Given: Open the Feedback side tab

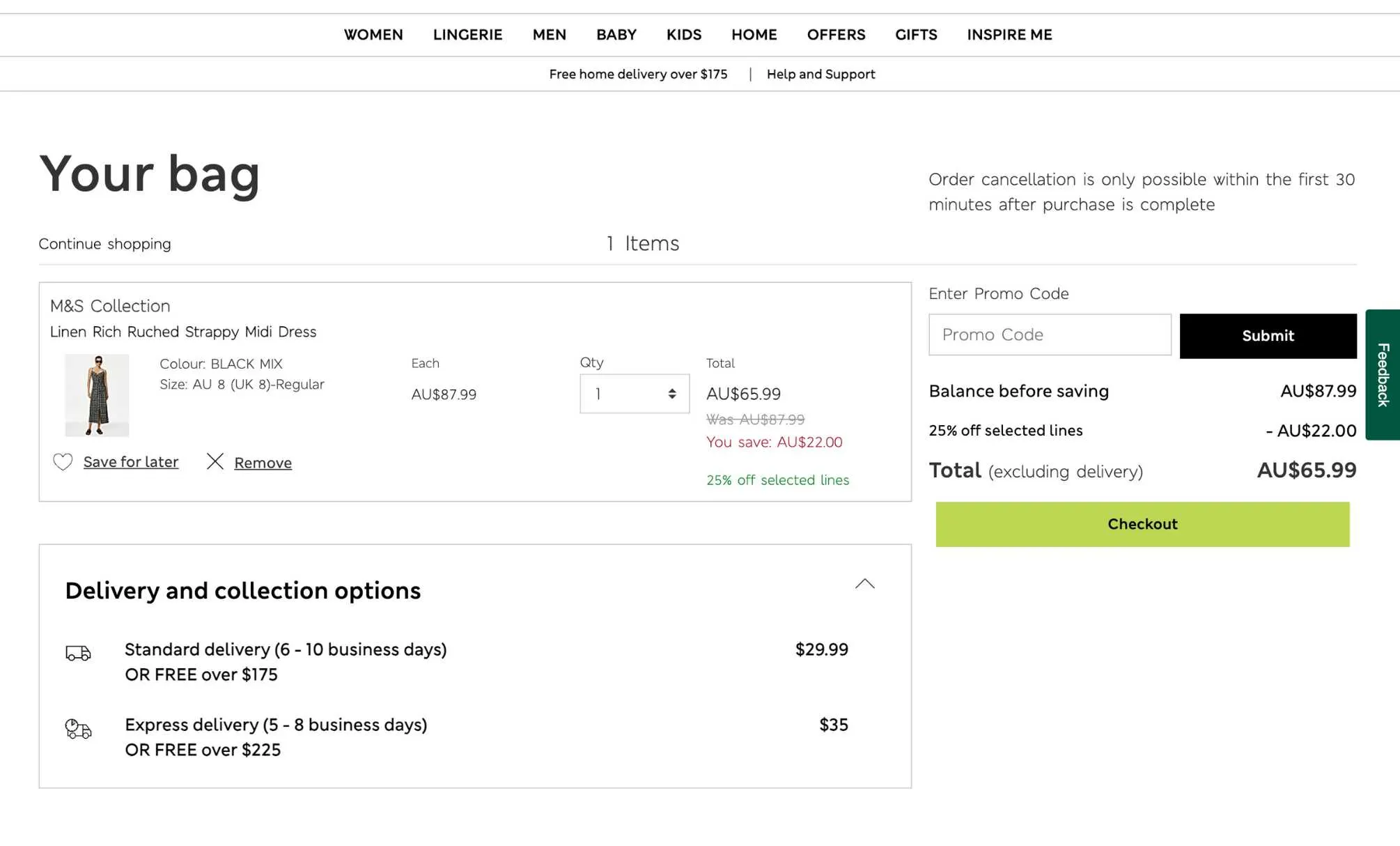Looking at the screenshot, I should (x=1383, y=374).
